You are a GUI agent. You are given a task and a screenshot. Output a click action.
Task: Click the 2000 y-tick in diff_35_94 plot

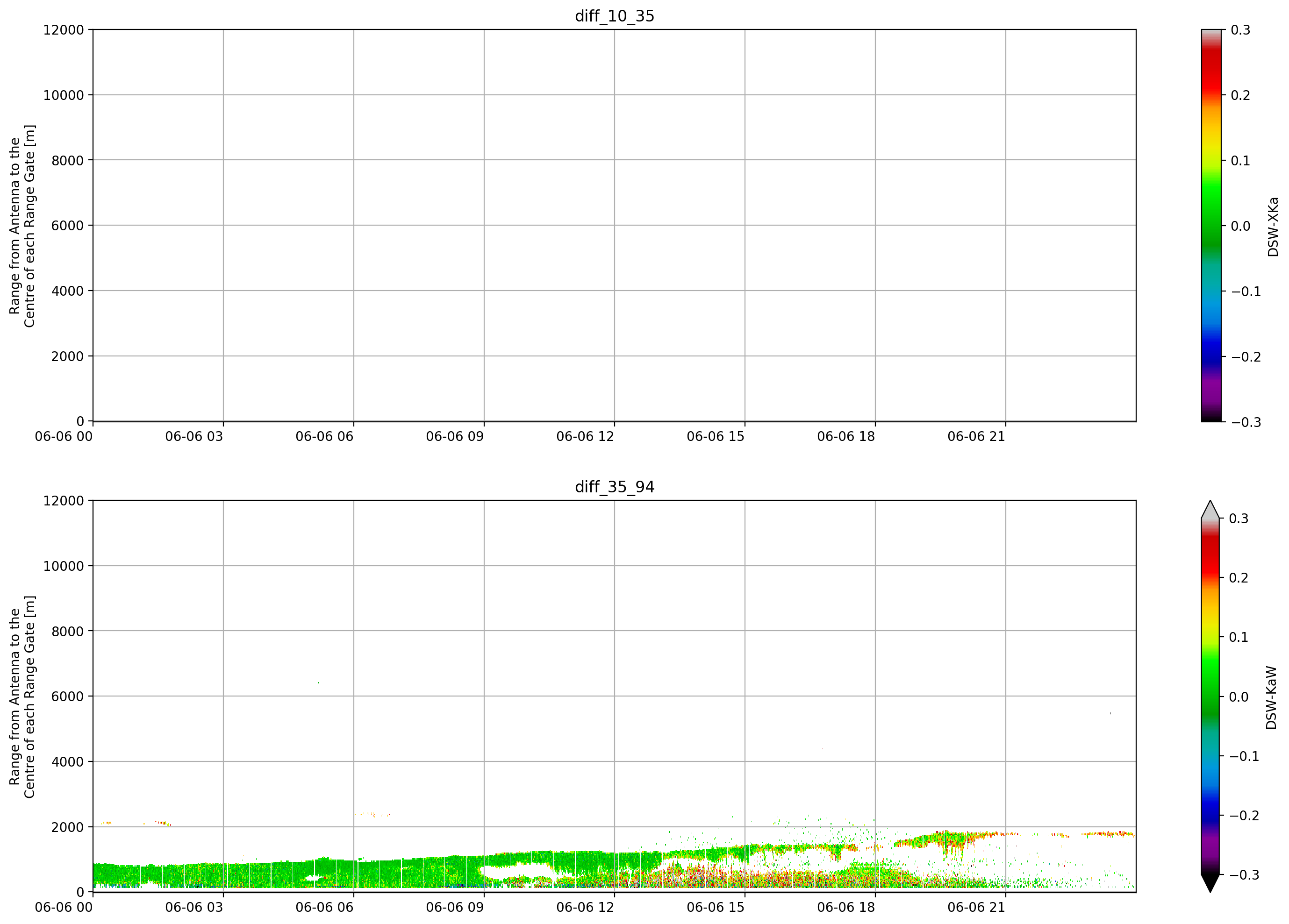pyautogui.click(x=68, y=827)
